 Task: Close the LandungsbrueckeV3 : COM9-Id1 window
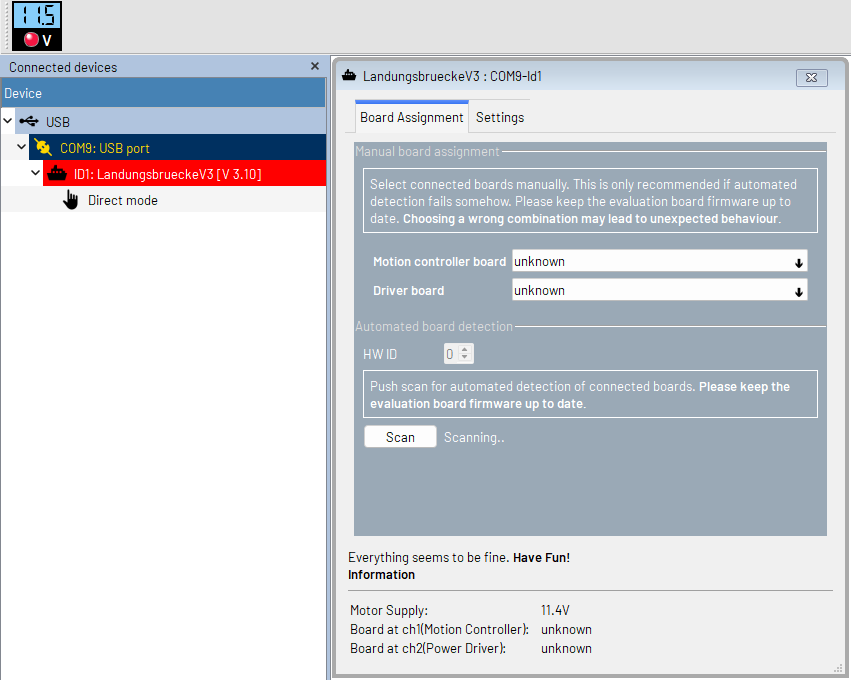[x=811, y=78]
